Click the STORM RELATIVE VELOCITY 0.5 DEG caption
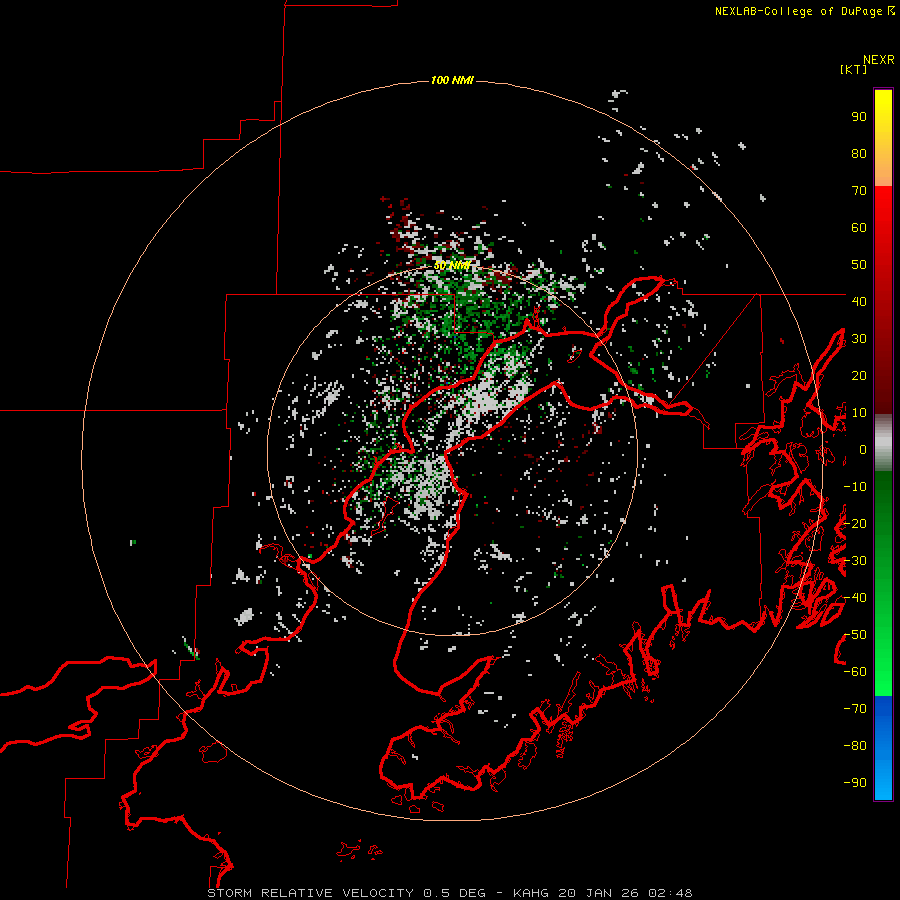The height and width of the screenshot is (900, 900). (x=347, y=893)
